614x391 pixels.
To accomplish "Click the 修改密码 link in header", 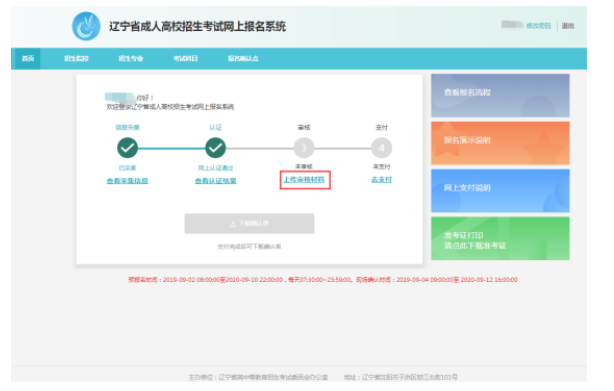I will click(x=538, y=26).
